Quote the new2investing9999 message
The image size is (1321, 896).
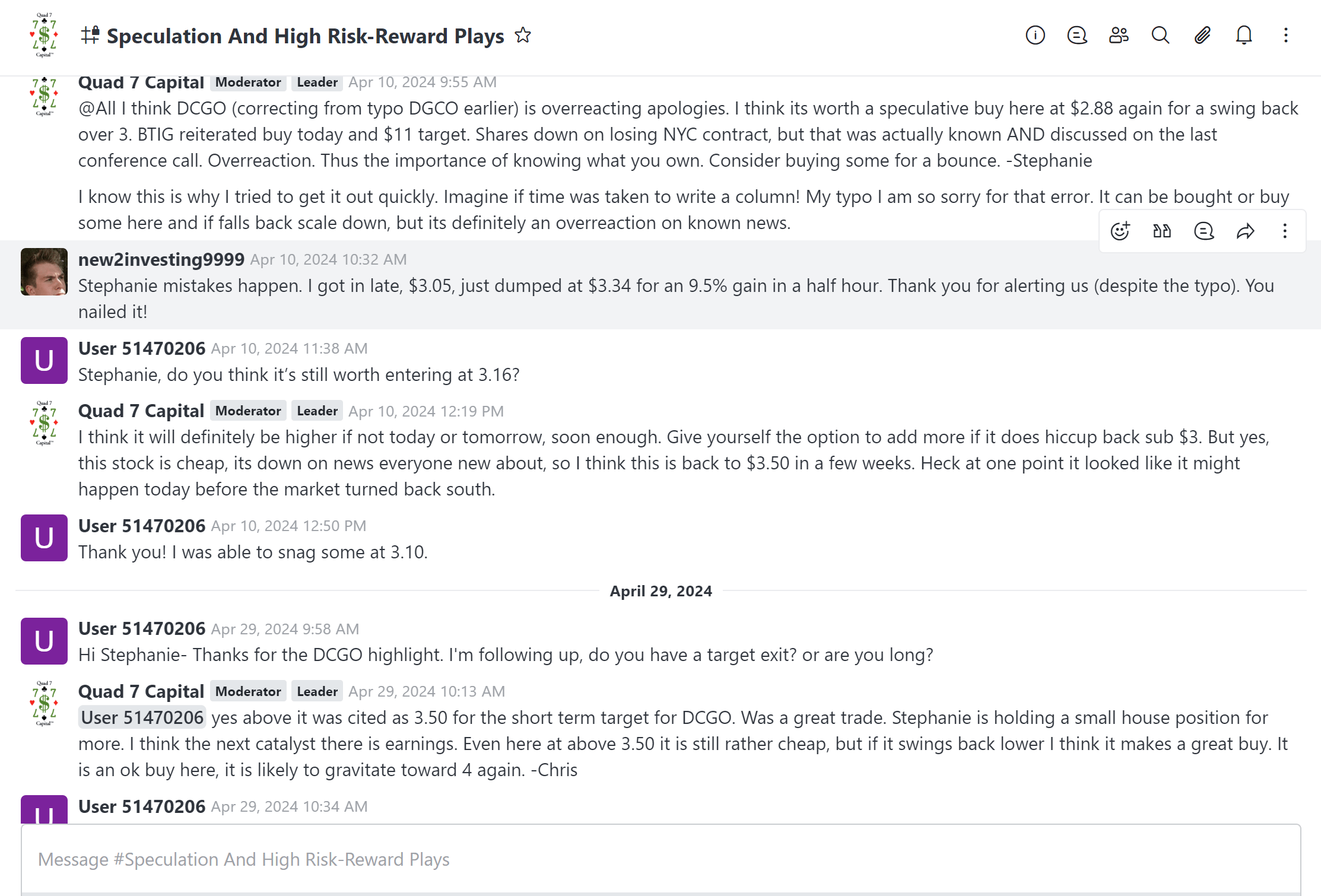1162,231
